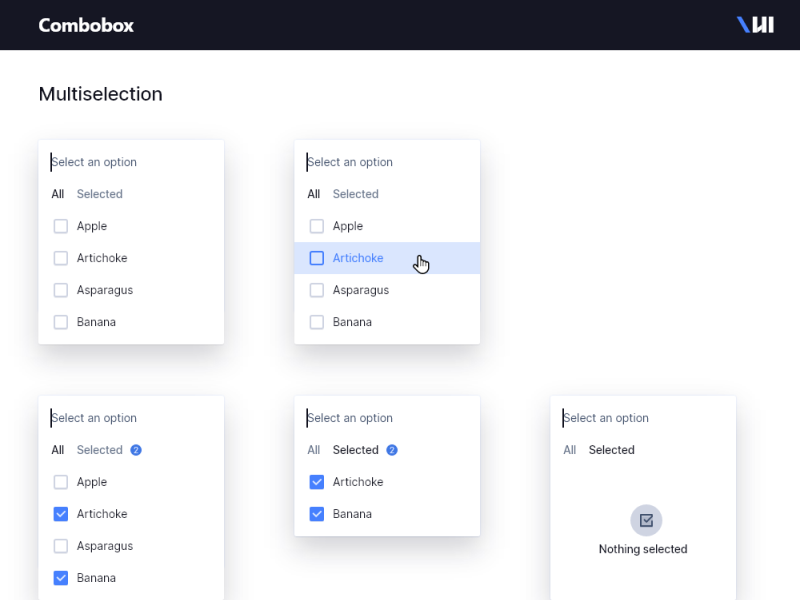Viewport: 800px width, 600px height.
Task: Click Banana label in bottom-left combobox
Action: [96, 578]
